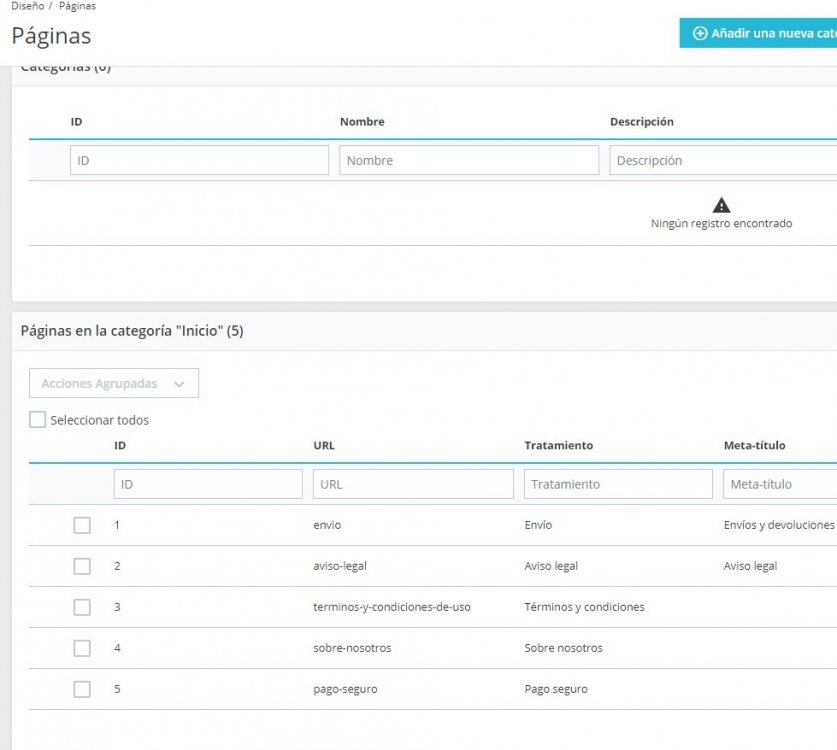Click the warning triangle icon
The width and height of the screenshot is (837, 750).
pyautogui.click(x=721, y=205)
